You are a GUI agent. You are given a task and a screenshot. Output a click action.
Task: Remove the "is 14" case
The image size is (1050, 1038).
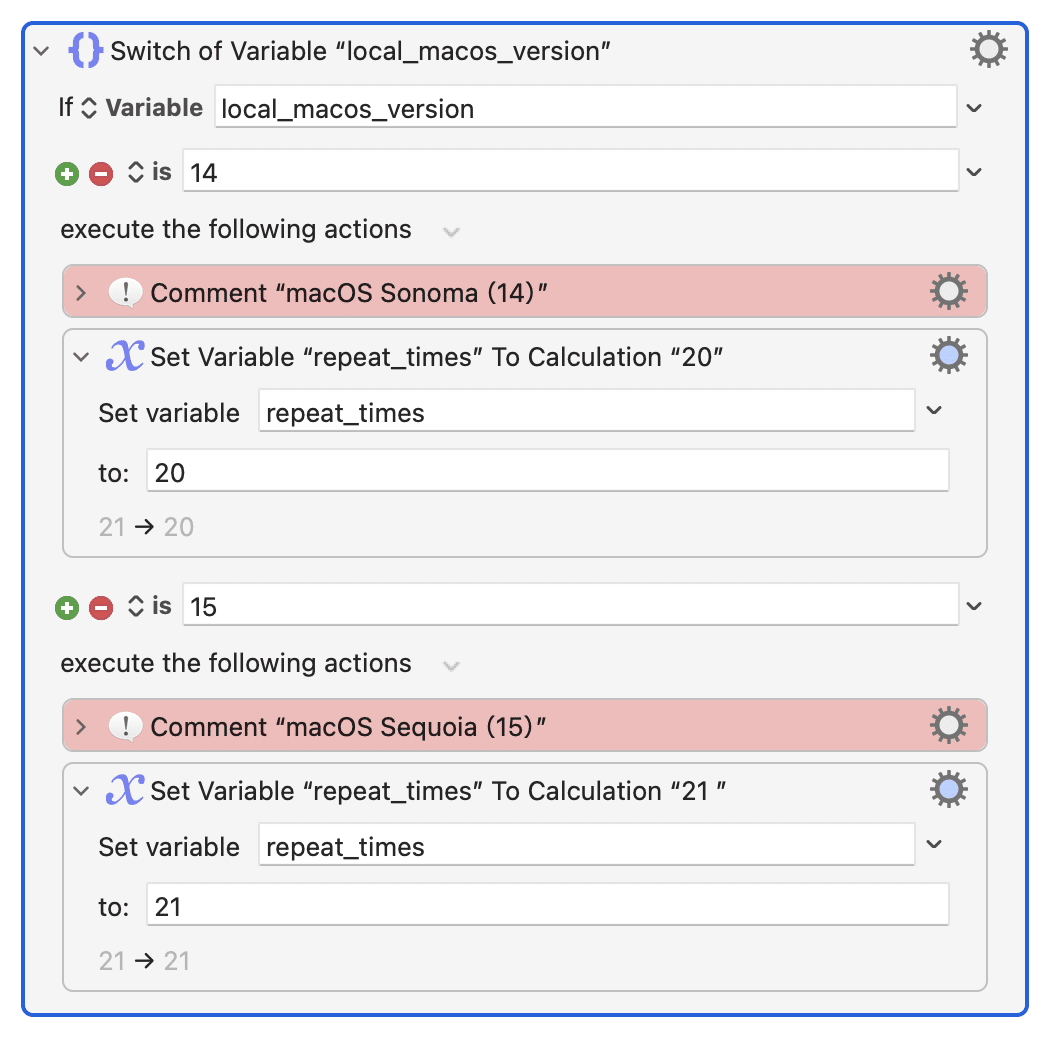[x=101, y=174]
